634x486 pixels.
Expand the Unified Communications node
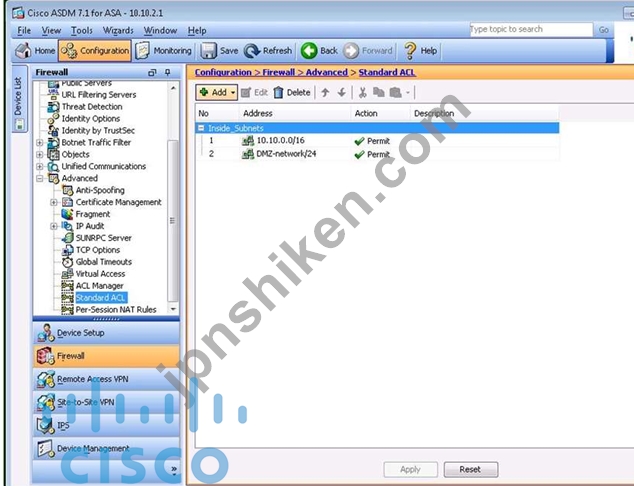coord(40,167)
